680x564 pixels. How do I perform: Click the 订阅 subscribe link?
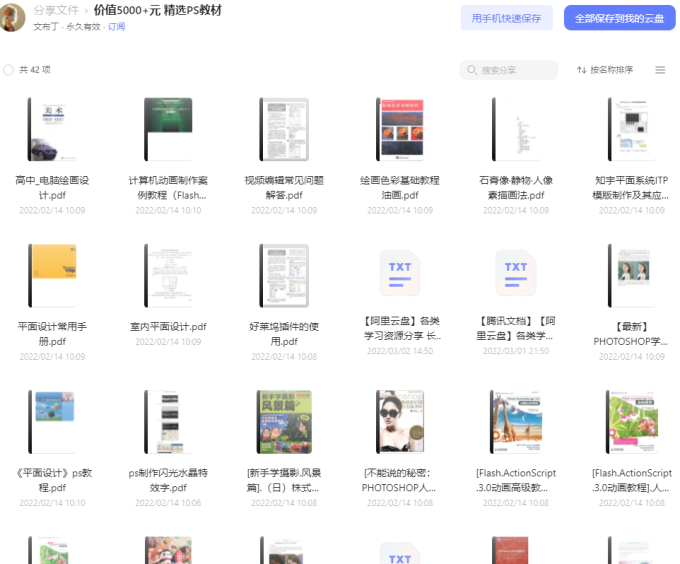point(117,27)
